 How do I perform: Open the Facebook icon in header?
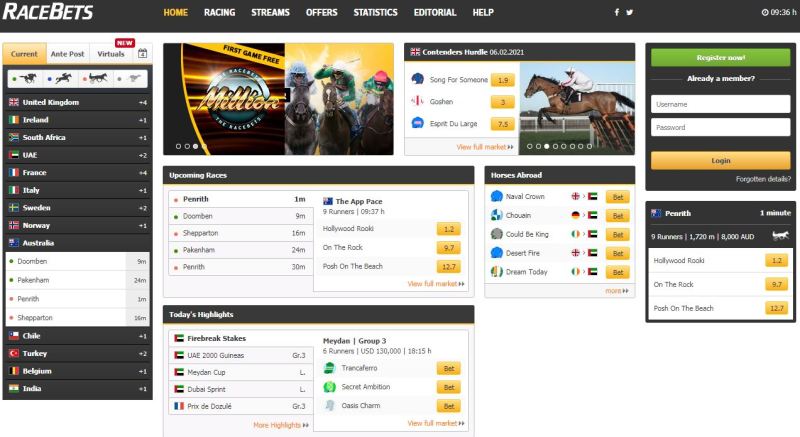pyautogui.click(x=616, y=12)
